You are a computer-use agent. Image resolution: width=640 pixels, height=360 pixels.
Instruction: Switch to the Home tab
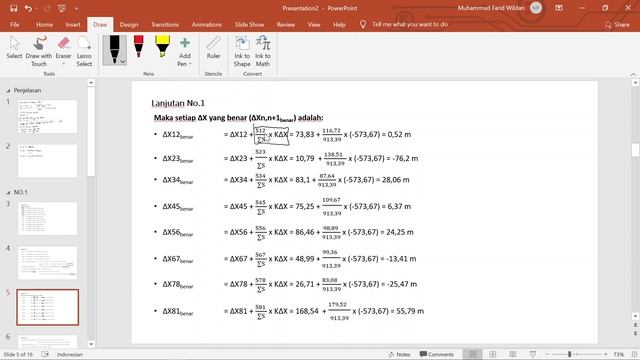tap(44, 24)
